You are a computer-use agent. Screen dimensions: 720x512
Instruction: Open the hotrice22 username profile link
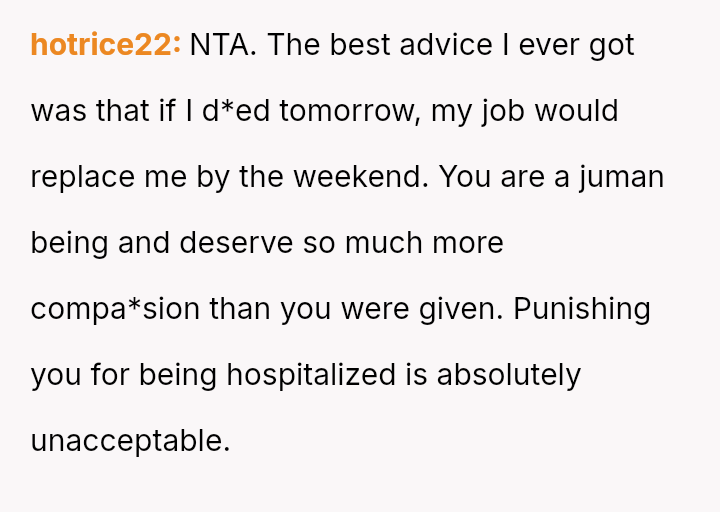click(105, 45)
